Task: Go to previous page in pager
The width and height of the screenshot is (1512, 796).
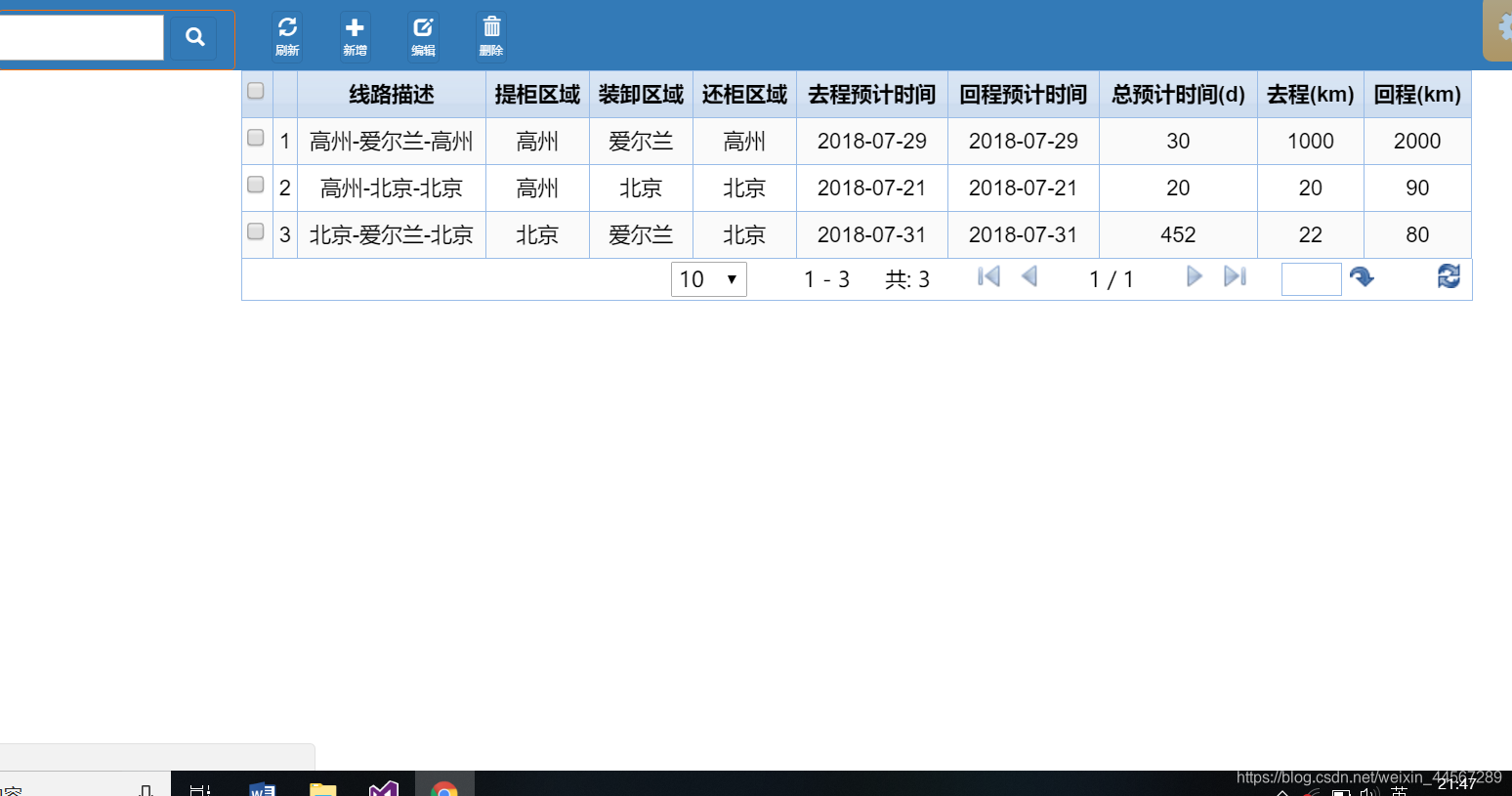Action: [1029, 276]
